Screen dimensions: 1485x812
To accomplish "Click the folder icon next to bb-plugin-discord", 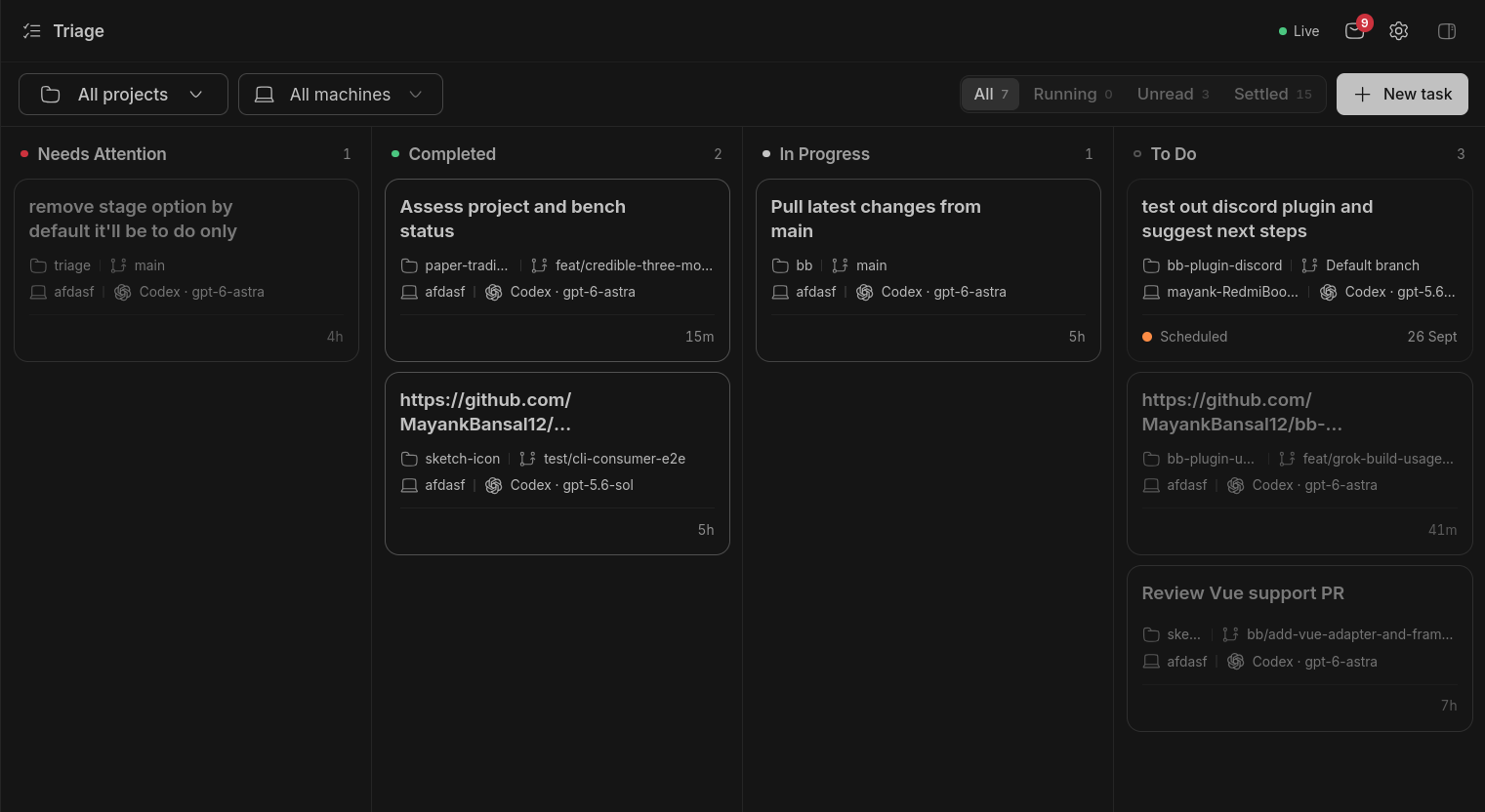I will 1151,265.
